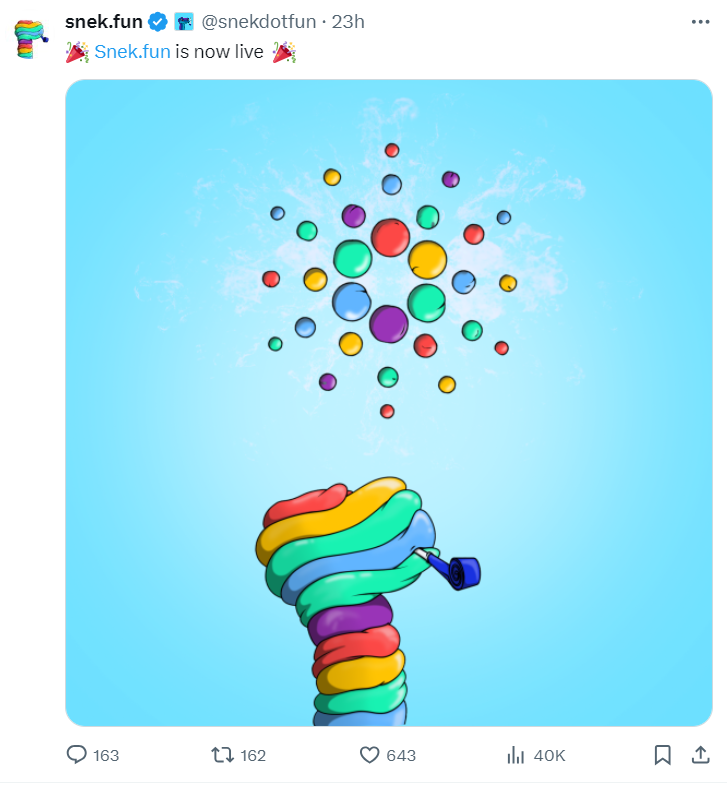Like the post with the heart icon
Viewport: 727px width, 795px height.
tap(368, 755)
